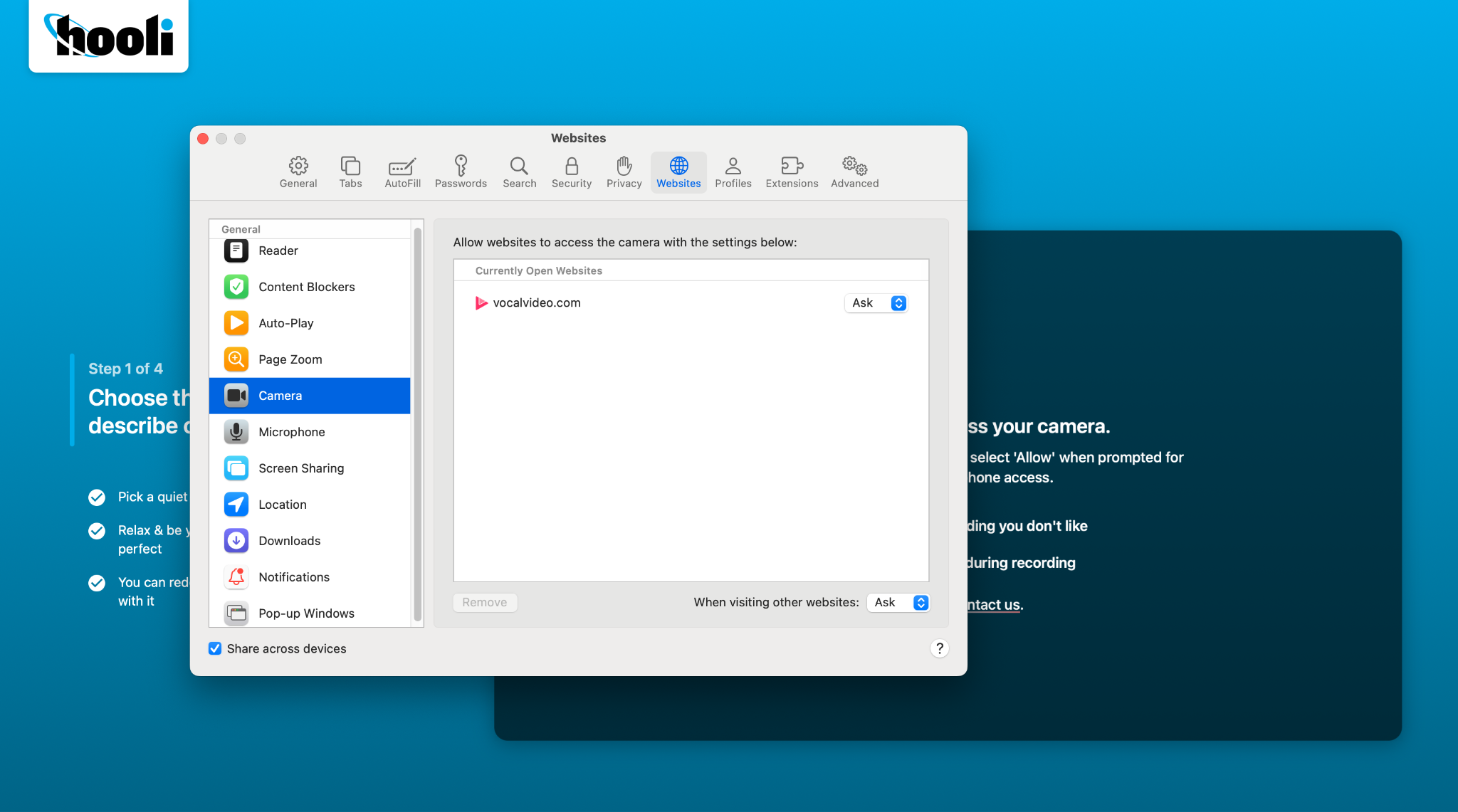Open the Auto-Play website settings

click(x=310, y=323)
